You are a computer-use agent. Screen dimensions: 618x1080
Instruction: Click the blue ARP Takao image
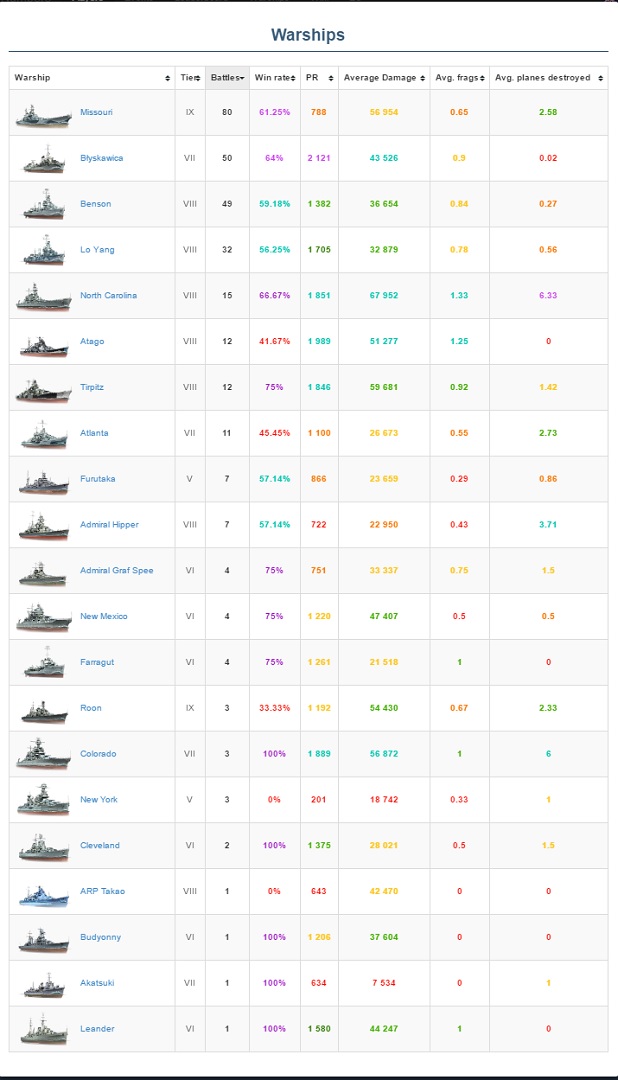point(44,893)
